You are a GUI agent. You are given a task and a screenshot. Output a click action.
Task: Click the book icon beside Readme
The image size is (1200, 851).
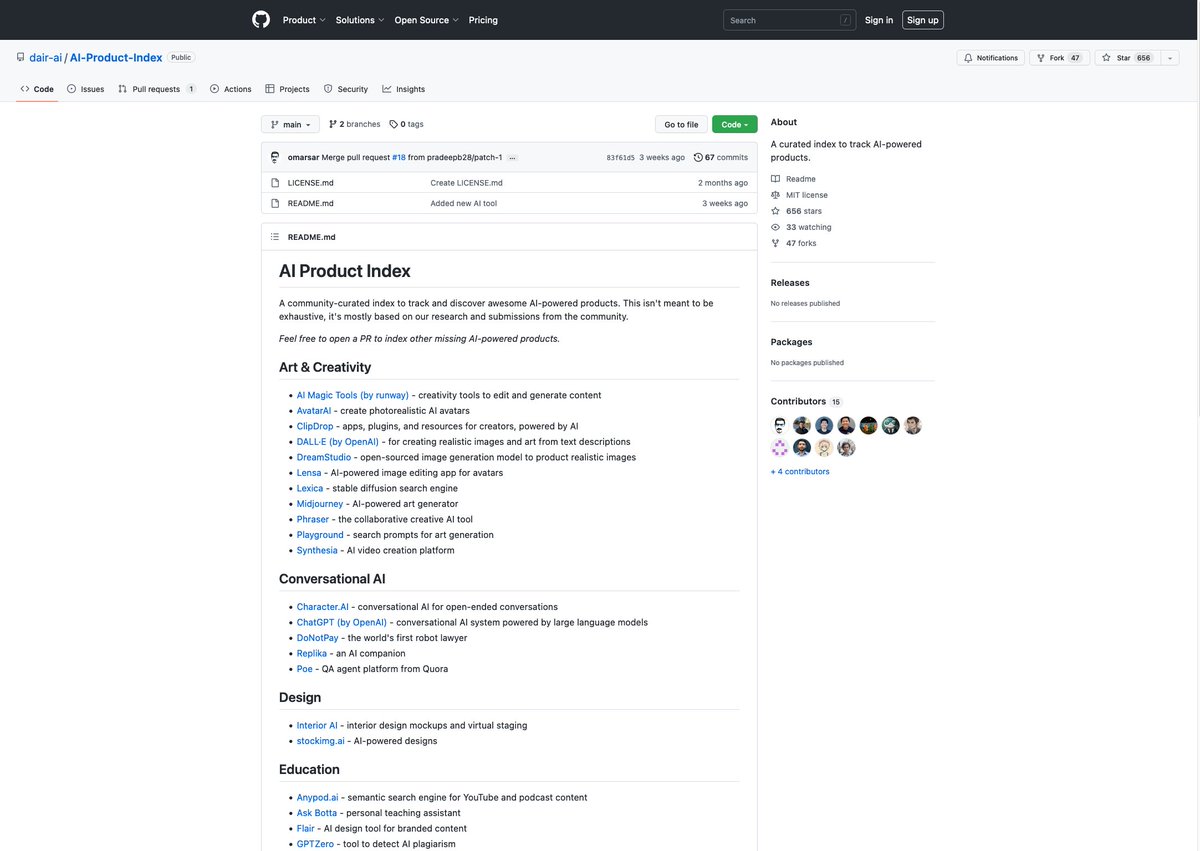[775, 179]
